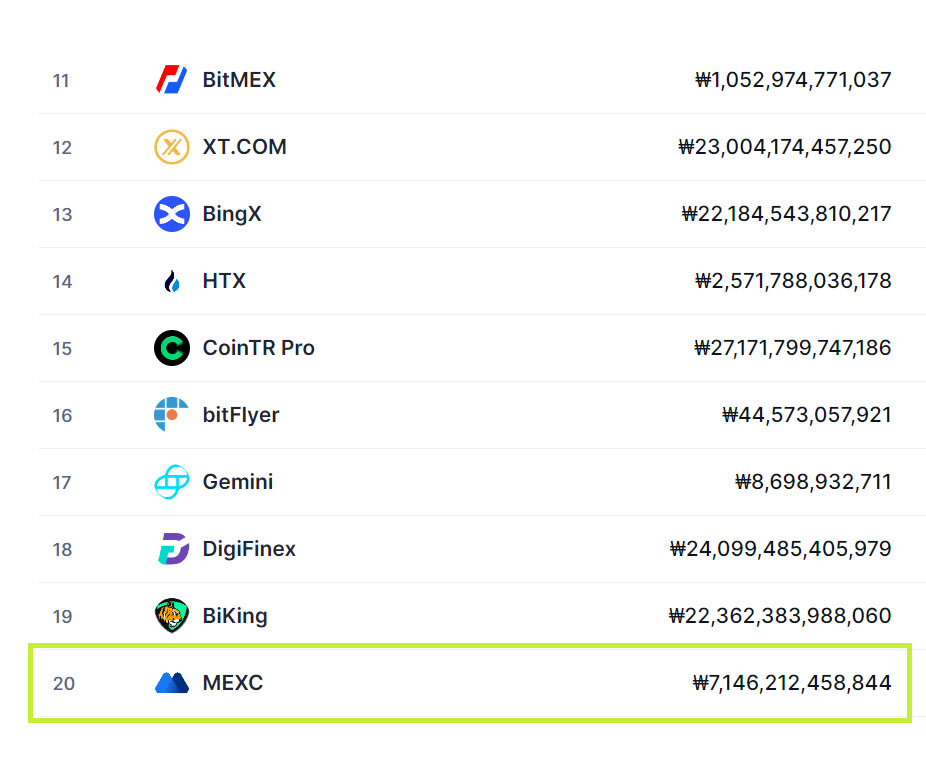Click the XT.COM orange logo icon
This screenshot has height=769, width=926.
171,146
